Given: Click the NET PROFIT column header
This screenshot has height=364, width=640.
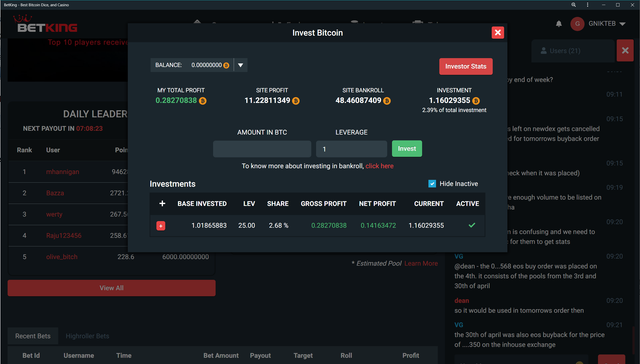Looking at the screenshot, I should click(x=378, y=204).
